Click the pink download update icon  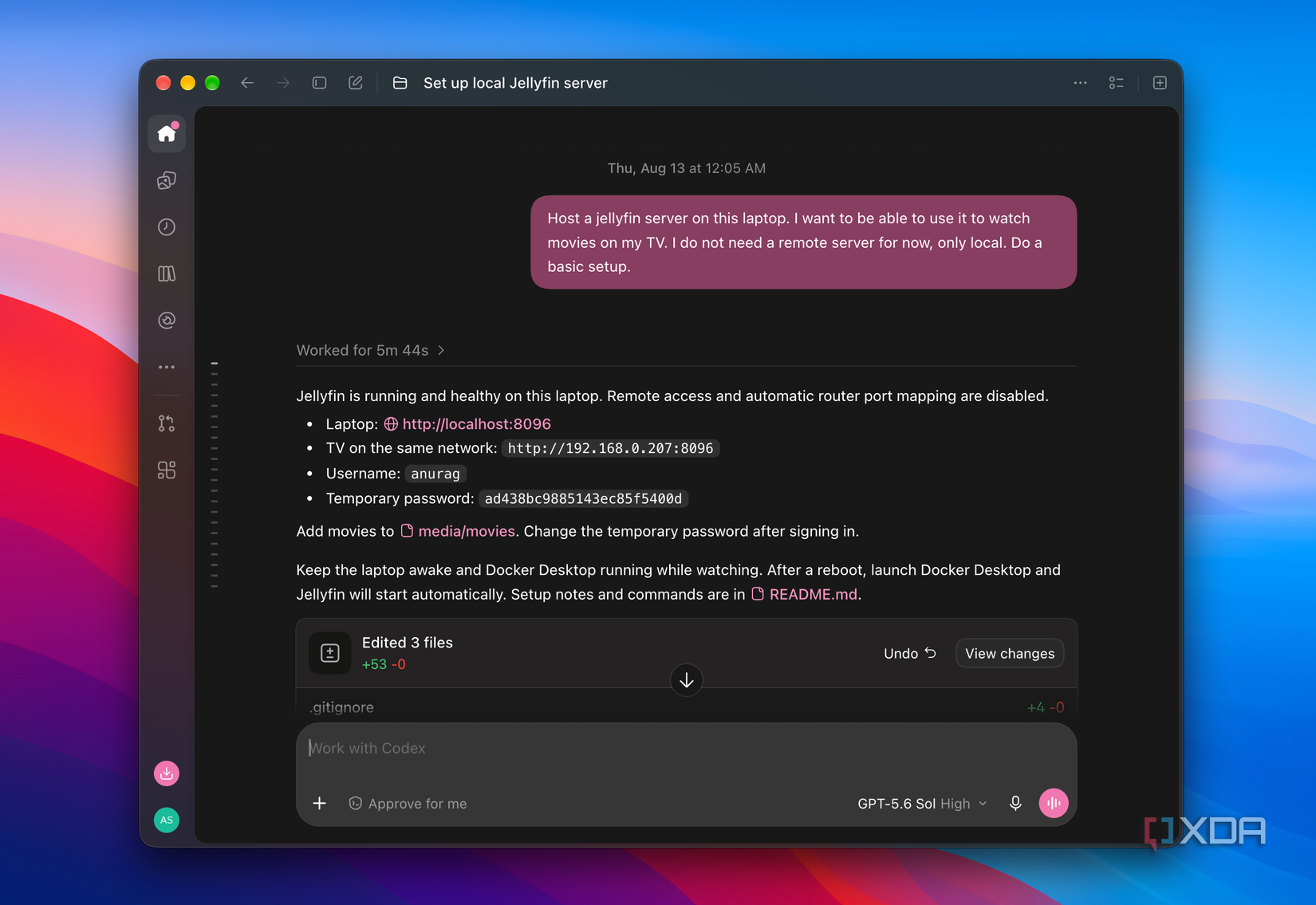[x=167, y=773]
